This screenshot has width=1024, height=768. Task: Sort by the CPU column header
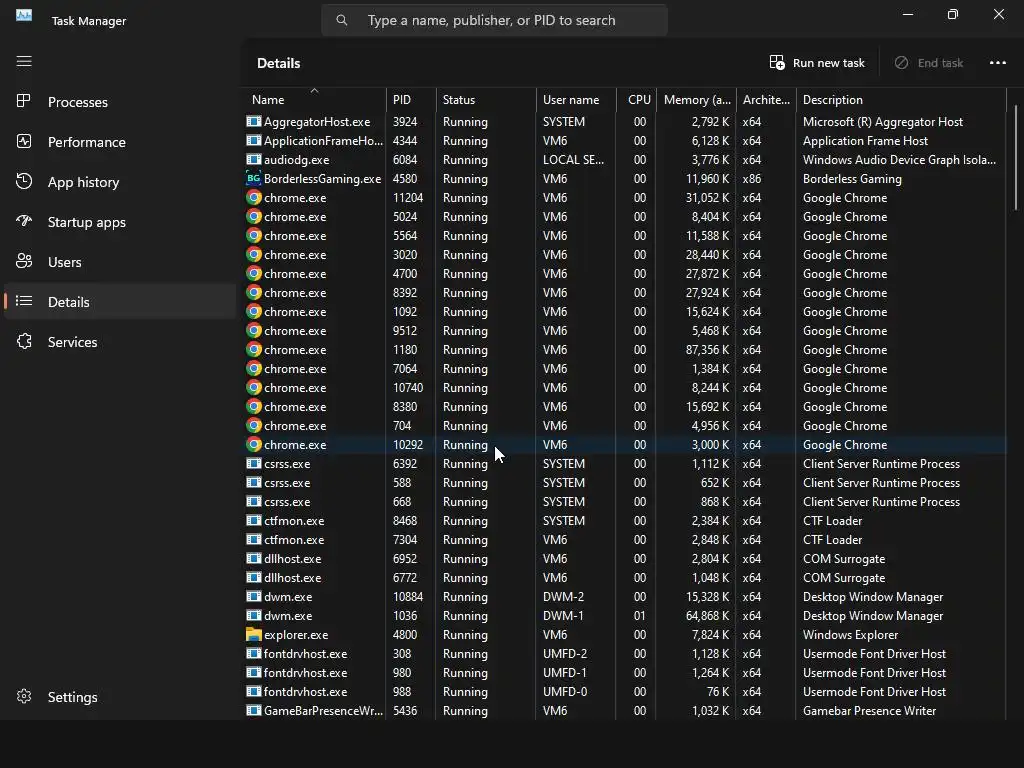637,100
